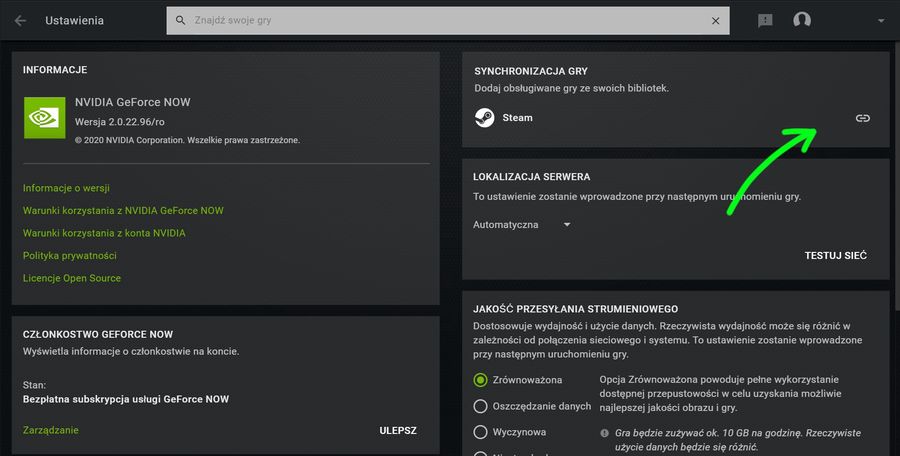The width and height of the screenshot is (900, 456).
Task: Click the 'INFORMACJE' heading
Action: coord(55,69)
